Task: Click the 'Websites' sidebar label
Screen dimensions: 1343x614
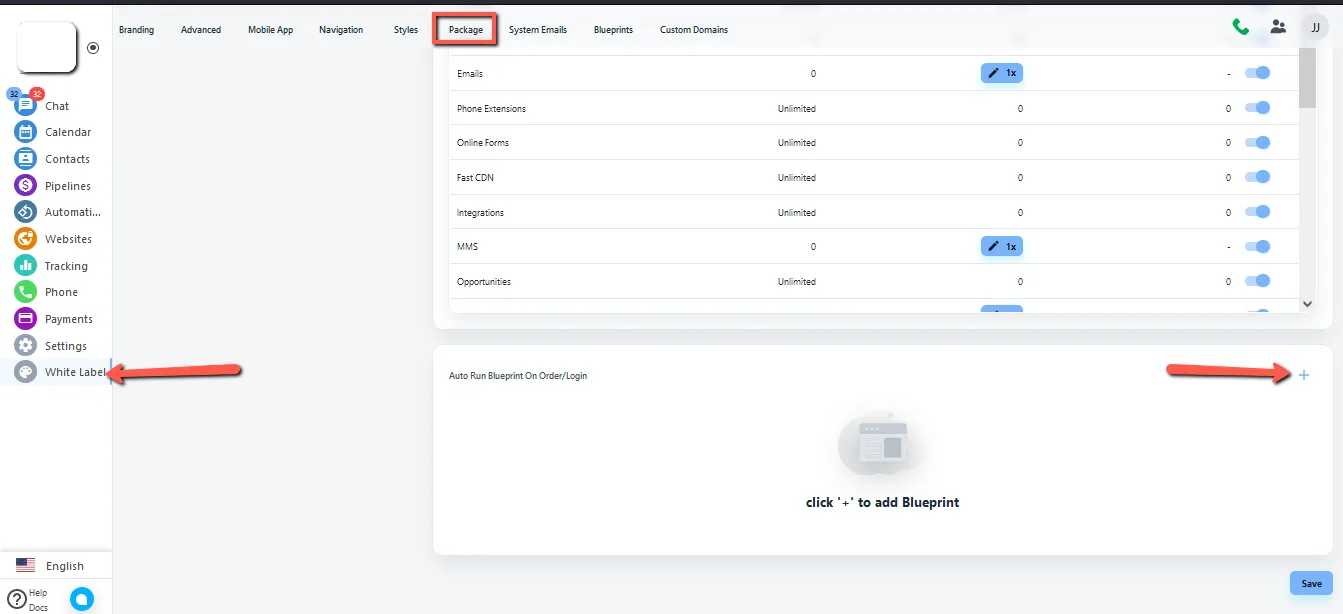Action: (x=68, y=239)
